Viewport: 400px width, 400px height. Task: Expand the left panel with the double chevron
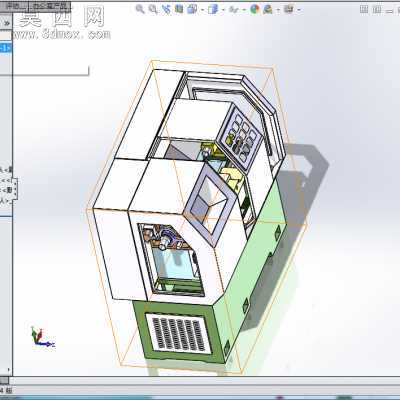pos(6,23)
